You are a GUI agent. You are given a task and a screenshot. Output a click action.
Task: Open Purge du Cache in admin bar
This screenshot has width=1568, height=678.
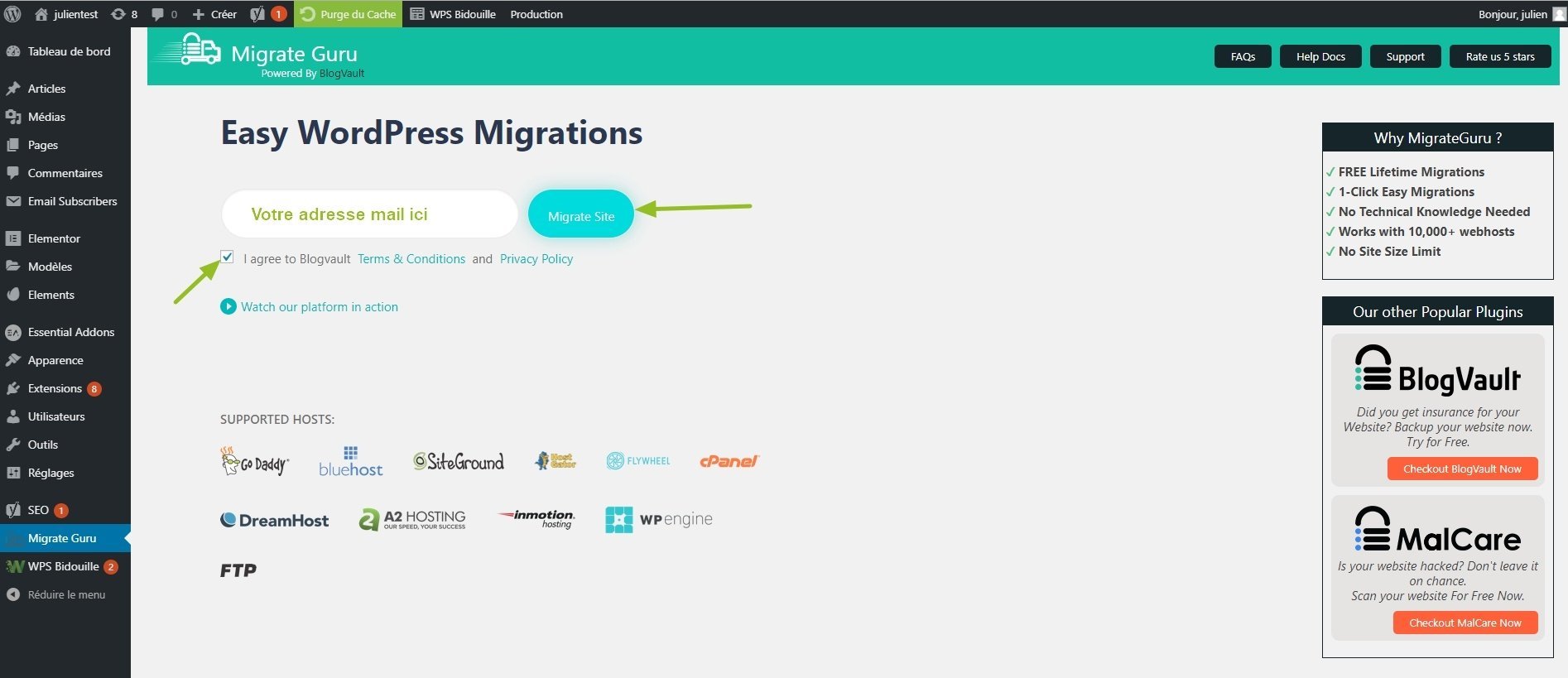click(x=349, y=14)
